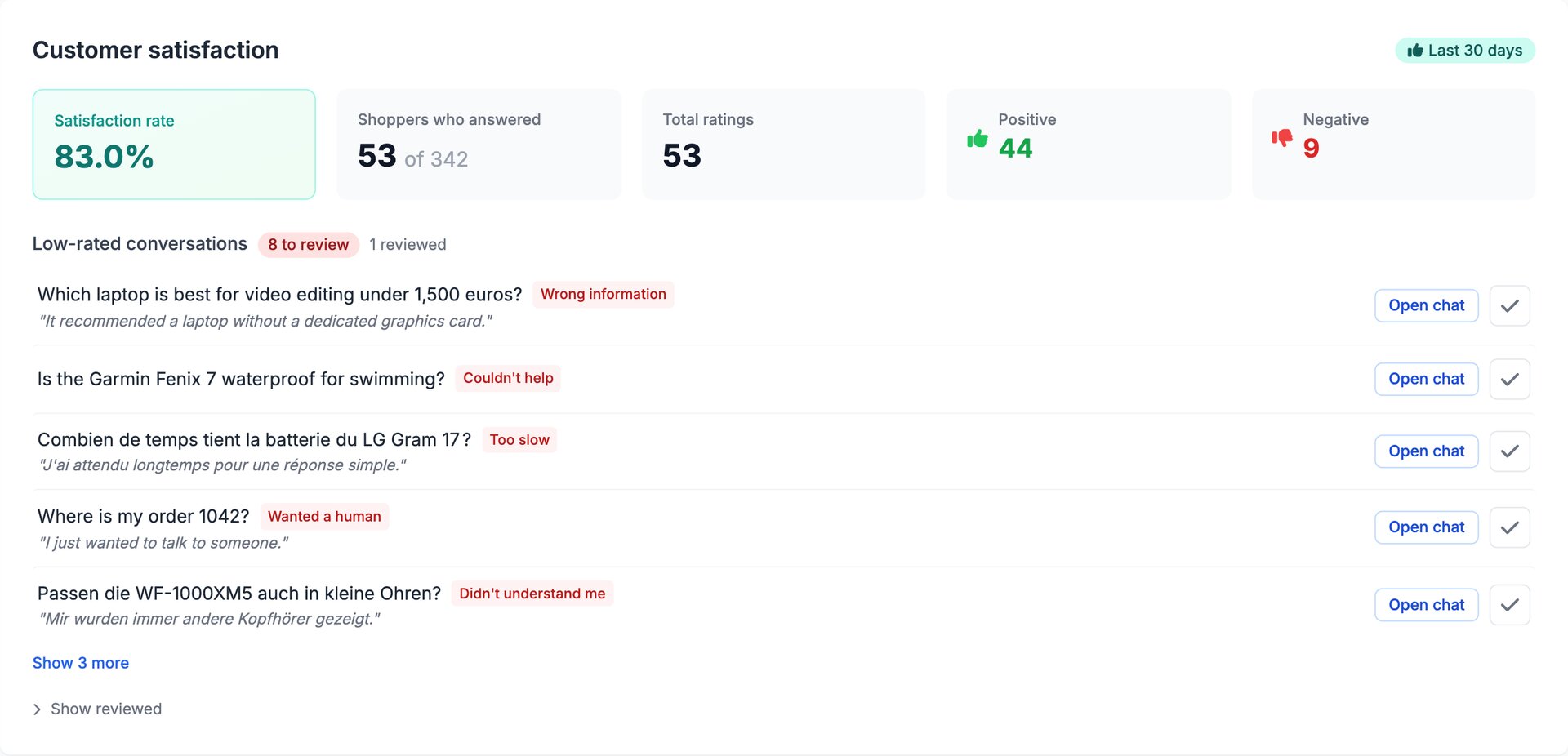The image size is (1568, 756).
Task: Click the Garmin Fenix 7 waterproof question
Action: click(x=241, y=379)
